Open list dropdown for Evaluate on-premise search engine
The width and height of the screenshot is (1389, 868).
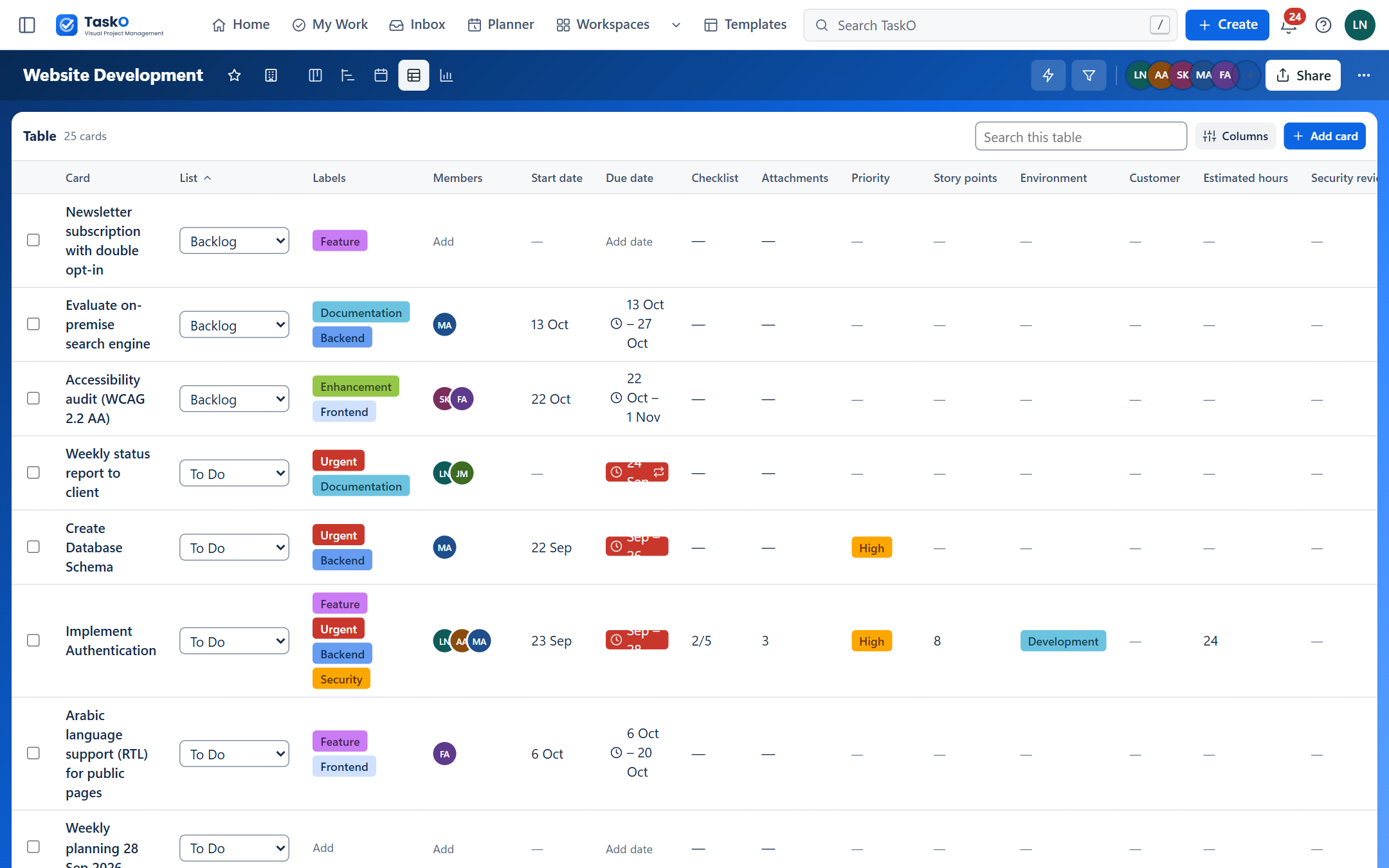point(234,325)
